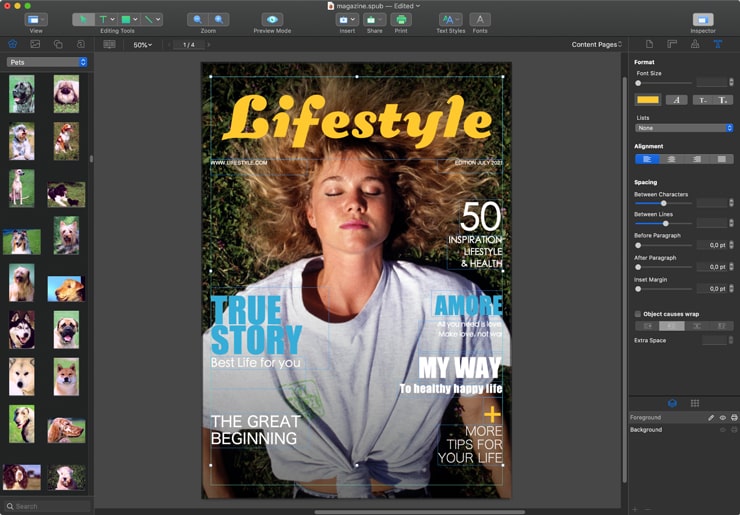Go to the next page arrow

209,45
